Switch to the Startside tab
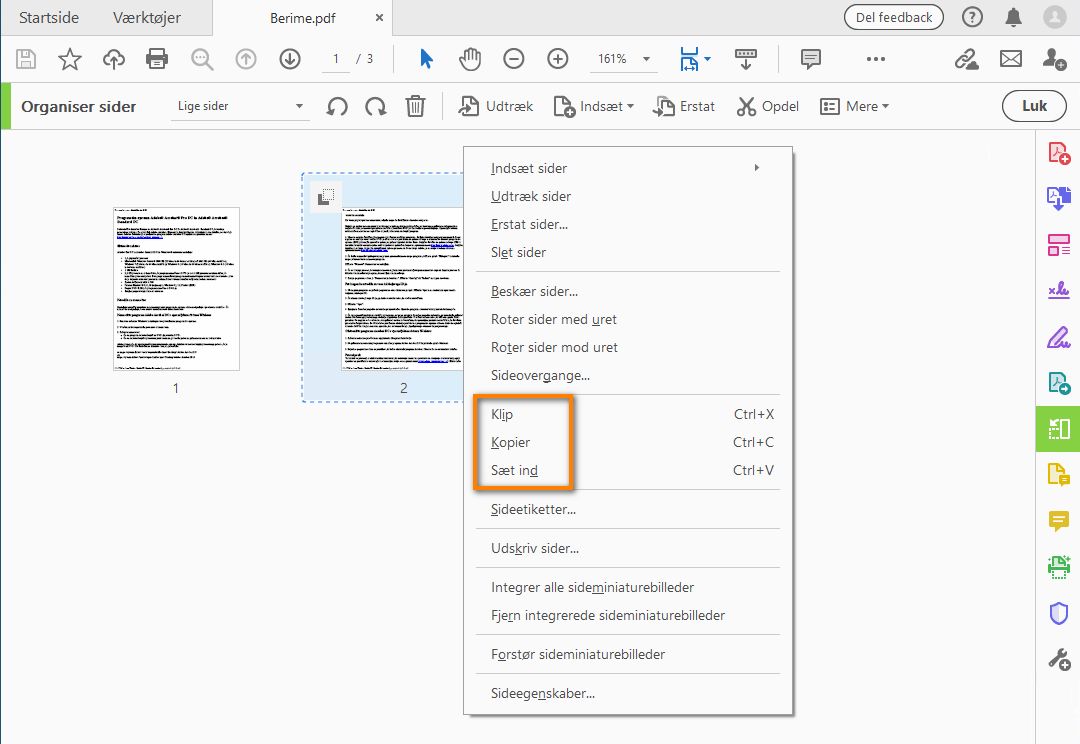This screenshot has height=744, width=1080. (x=49, y=18)
